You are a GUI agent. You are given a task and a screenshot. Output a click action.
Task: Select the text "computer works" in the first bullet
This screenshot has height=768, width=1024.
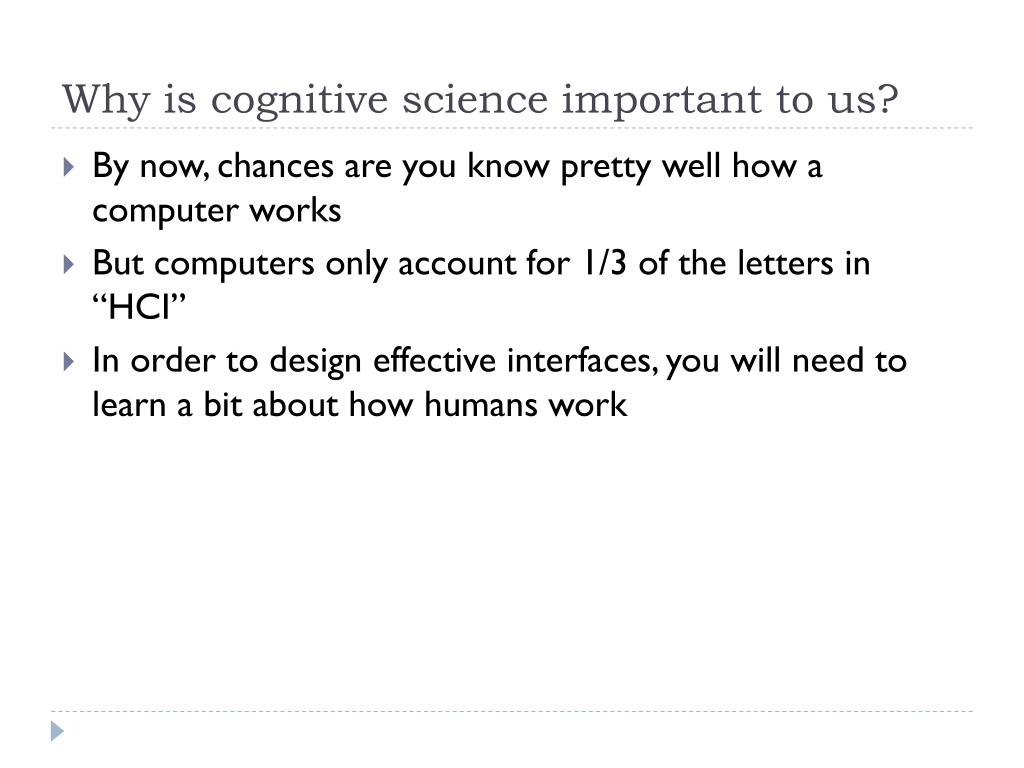tap(217, 211)
